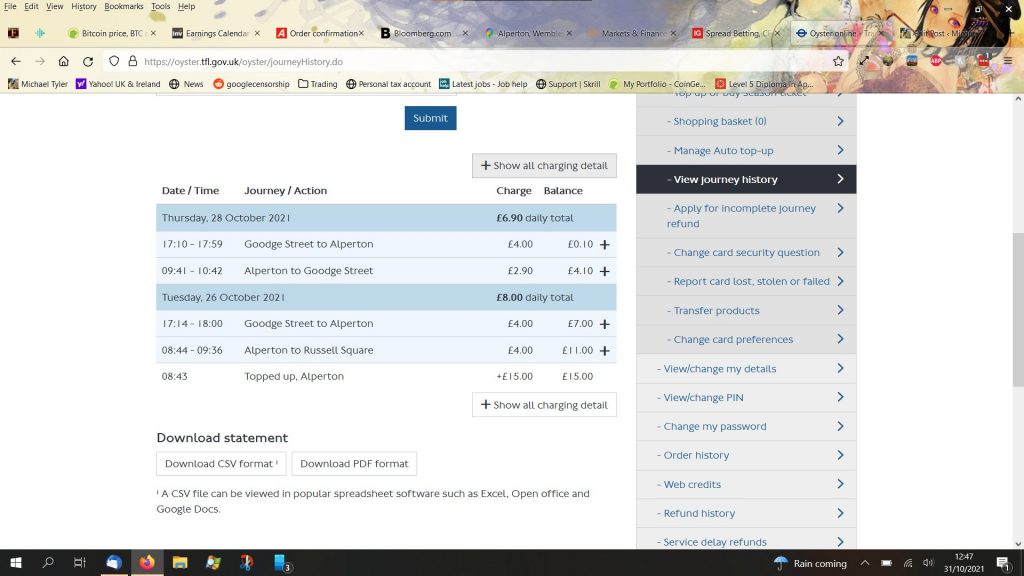The image size is (1024, 576).
Task: Open Transfer products link
Action: tap(746, 310)
